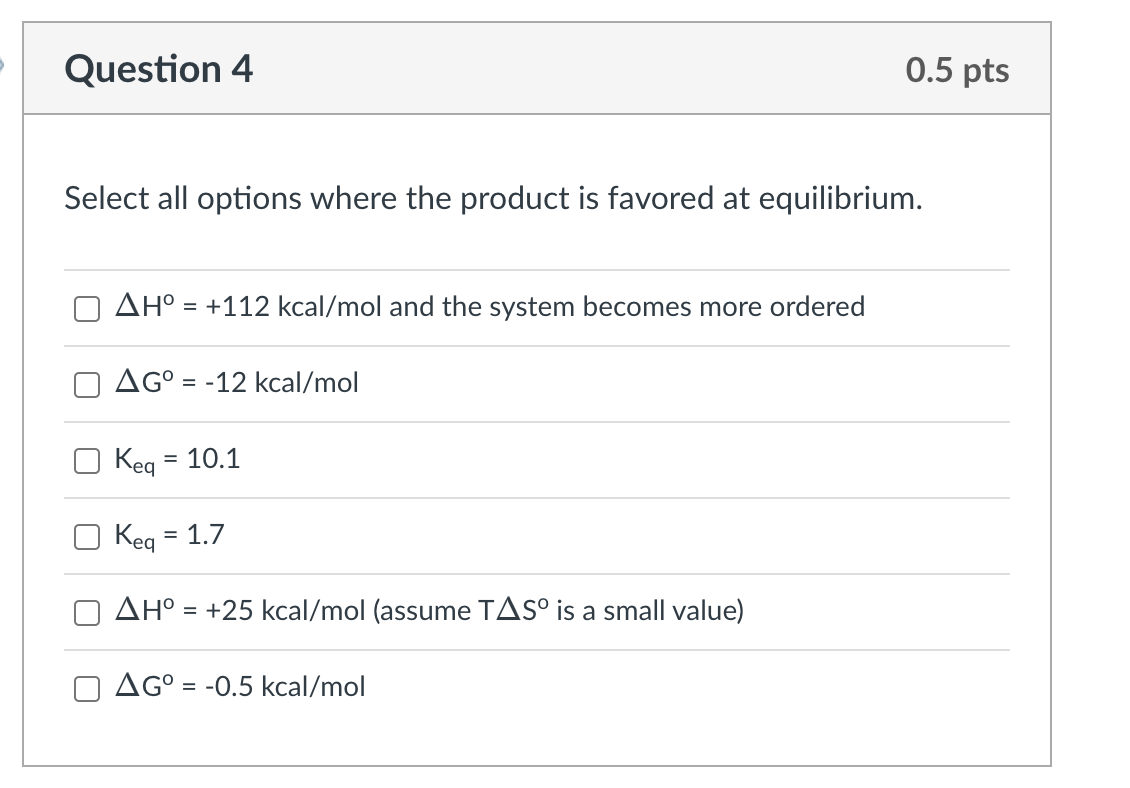1130x788 pixels.
Task: Click the ΔG° = -0.5 kcal/mol text
Action: pos(240,686)
